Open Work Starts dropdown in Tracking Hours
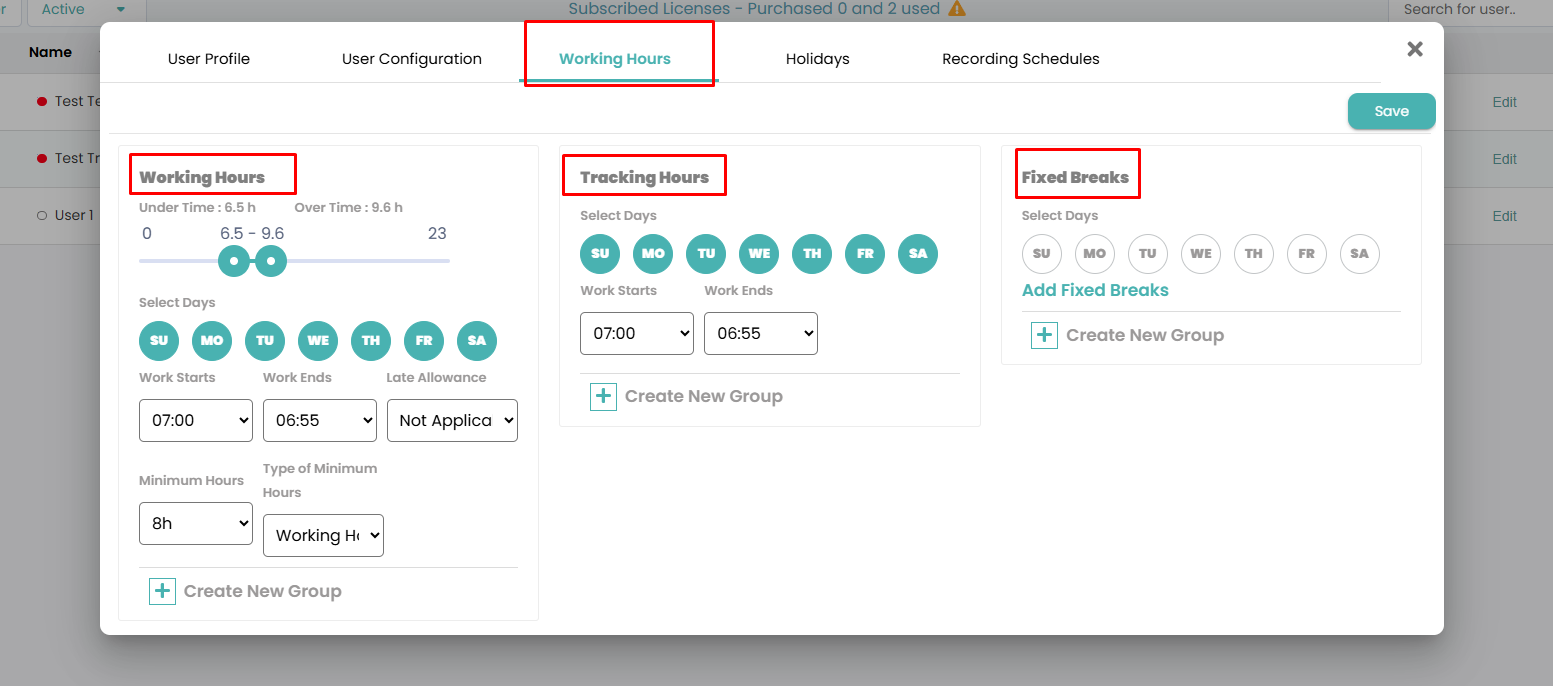 point(637,333)
